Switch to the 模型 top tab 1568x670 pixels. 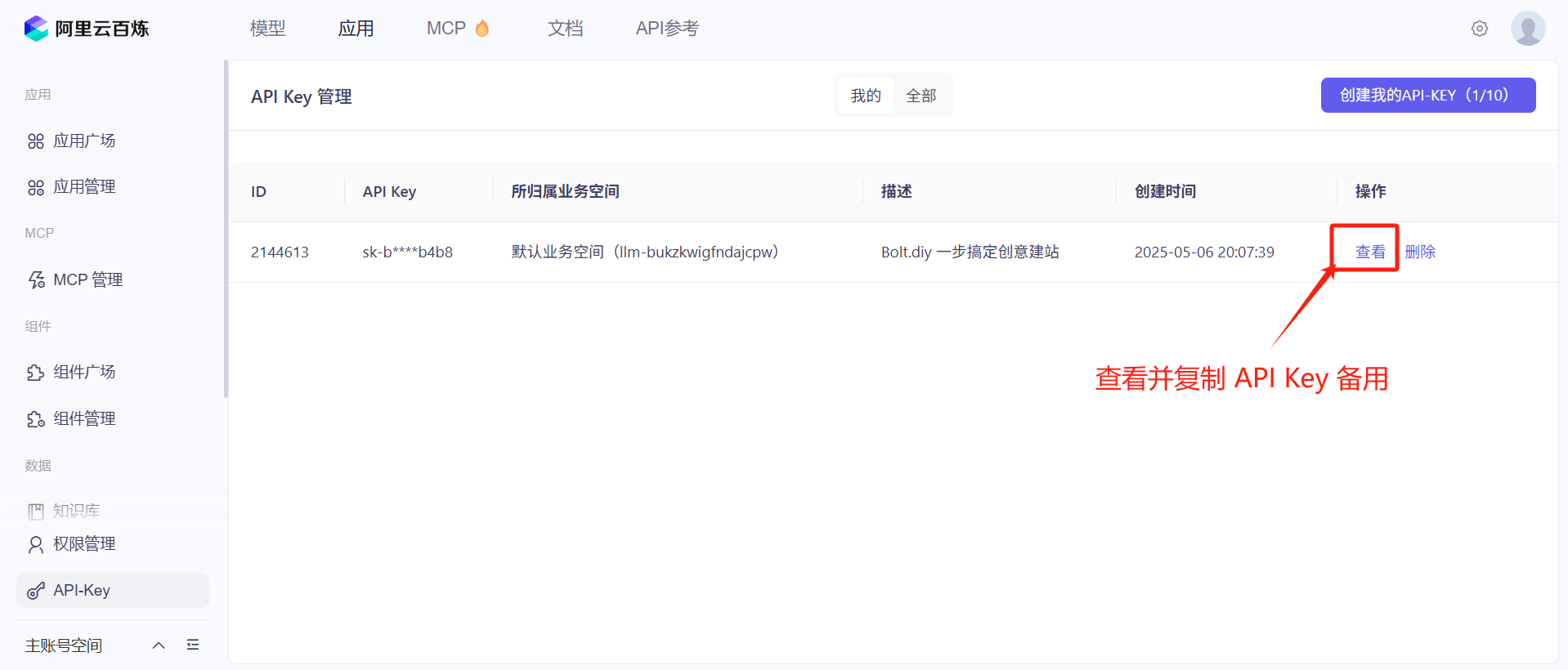267,29
